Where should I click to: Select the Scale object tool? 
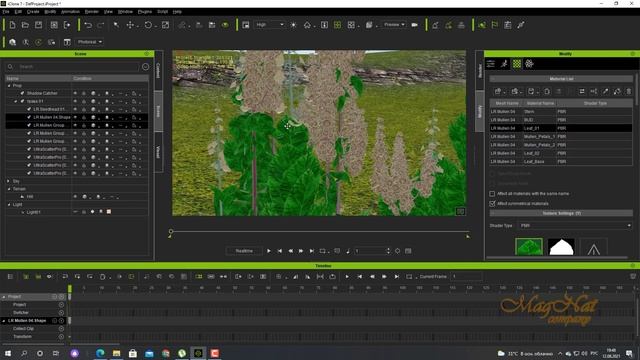pyautogui.click(x=165, y=25)
